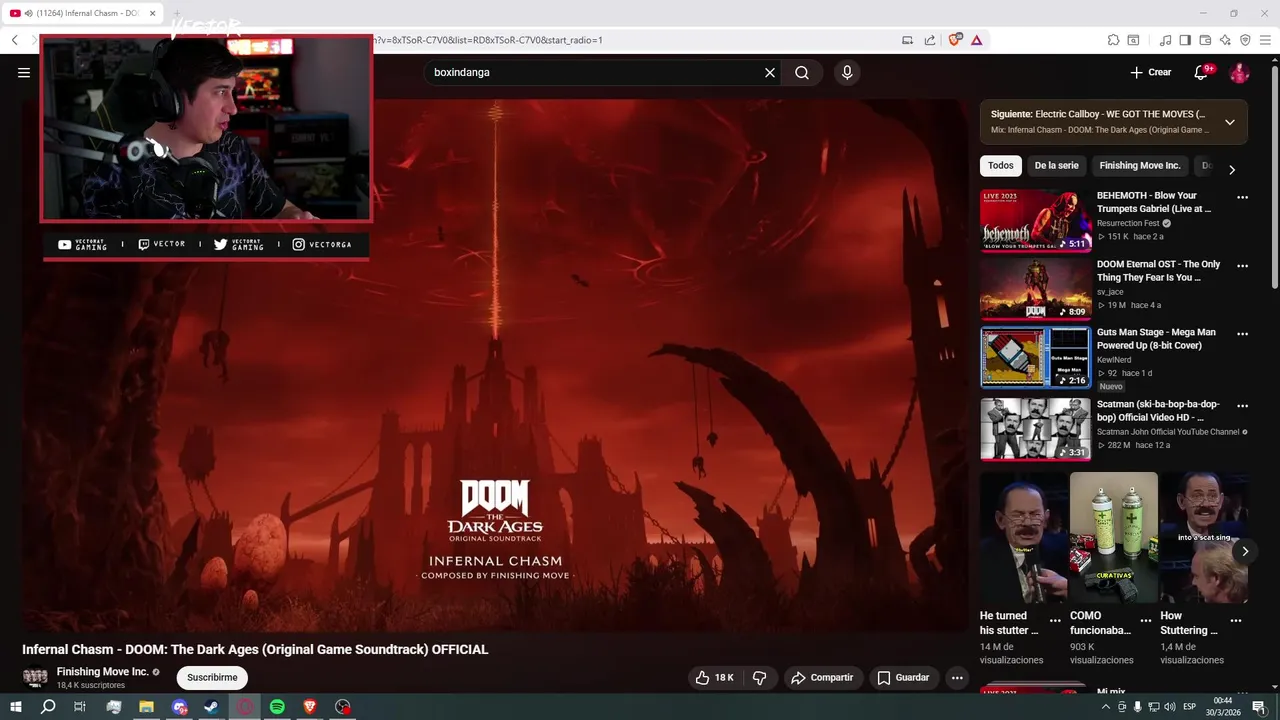Open options for BEHEMOTH video
Image resolution: width=1280 pixels, height=720 pixels.
pos(1242,197)
